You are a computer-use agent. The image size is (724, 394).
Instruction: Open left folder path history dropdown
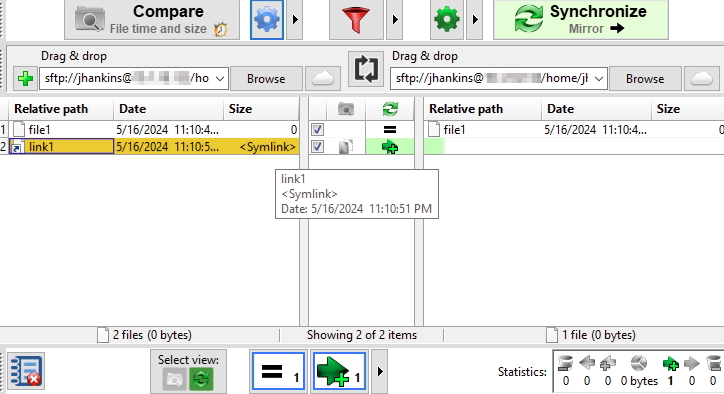pyautogui.click(x=220, y=79)
